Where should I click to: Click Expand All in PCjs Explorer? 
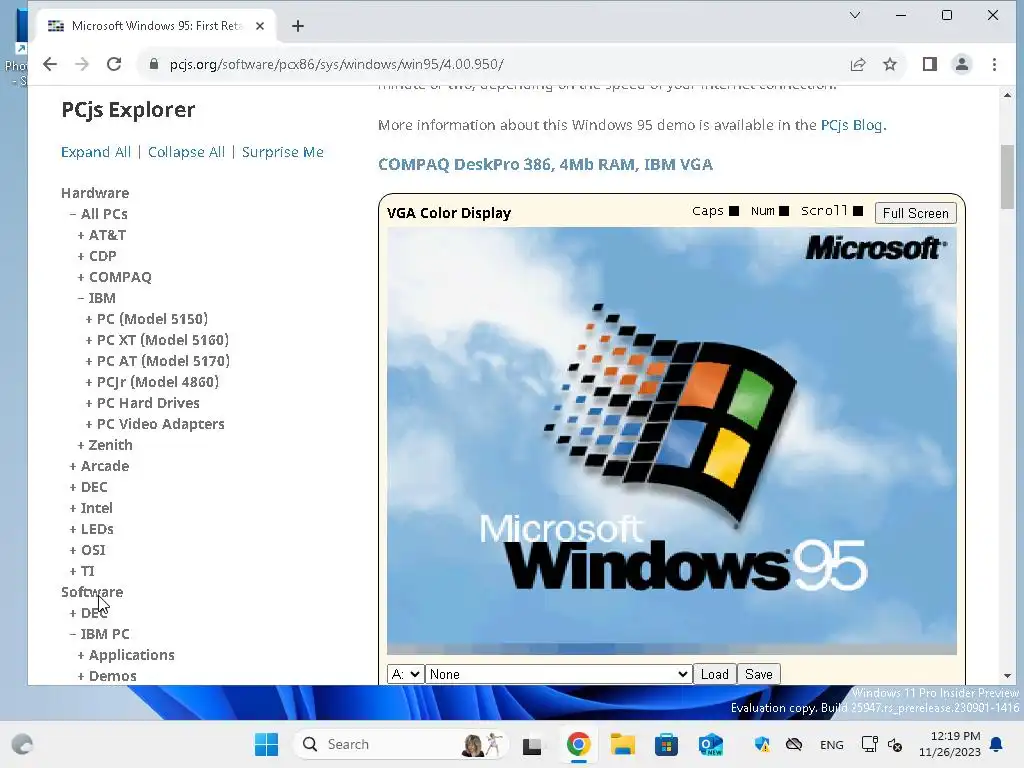tap(96, 152)
